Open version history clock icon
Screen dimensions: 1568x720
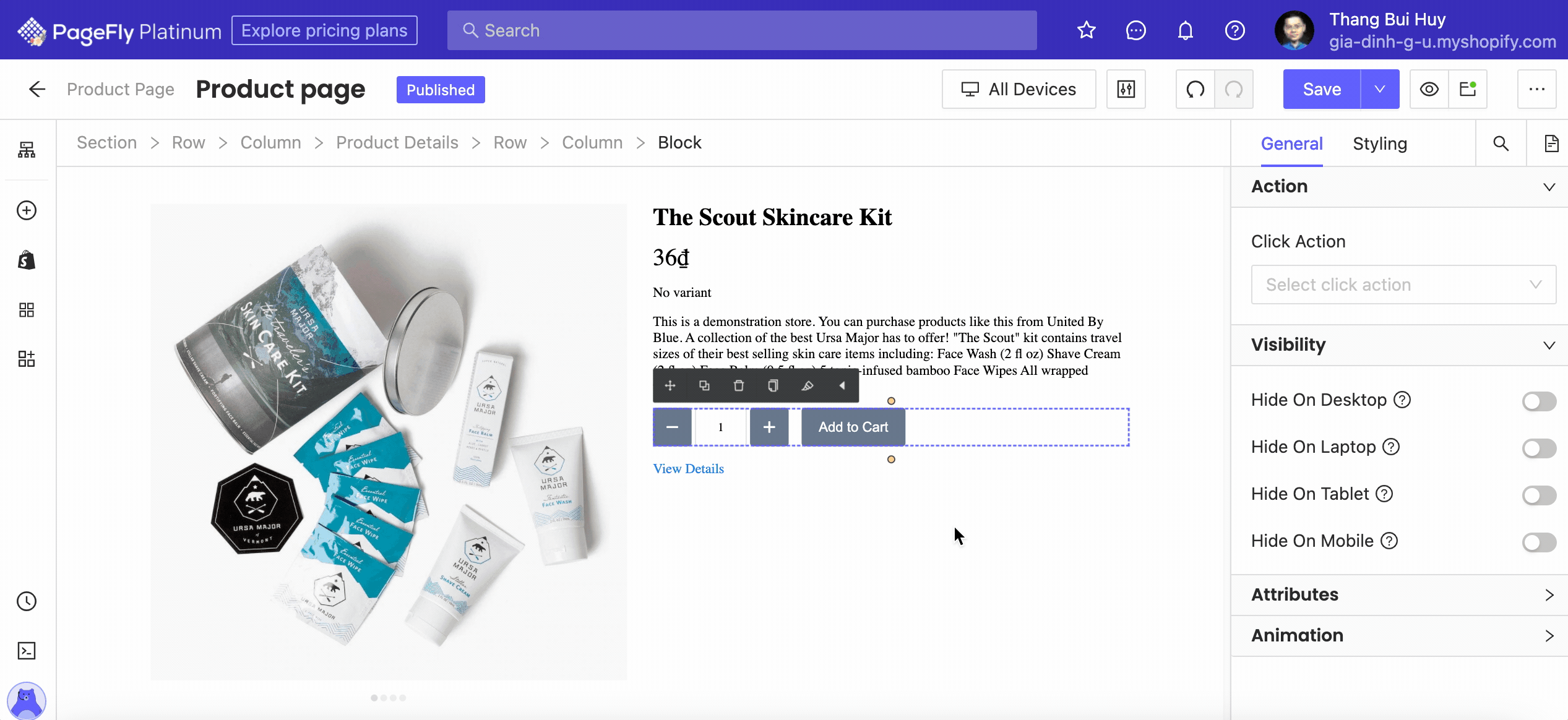tap(27, 601)
